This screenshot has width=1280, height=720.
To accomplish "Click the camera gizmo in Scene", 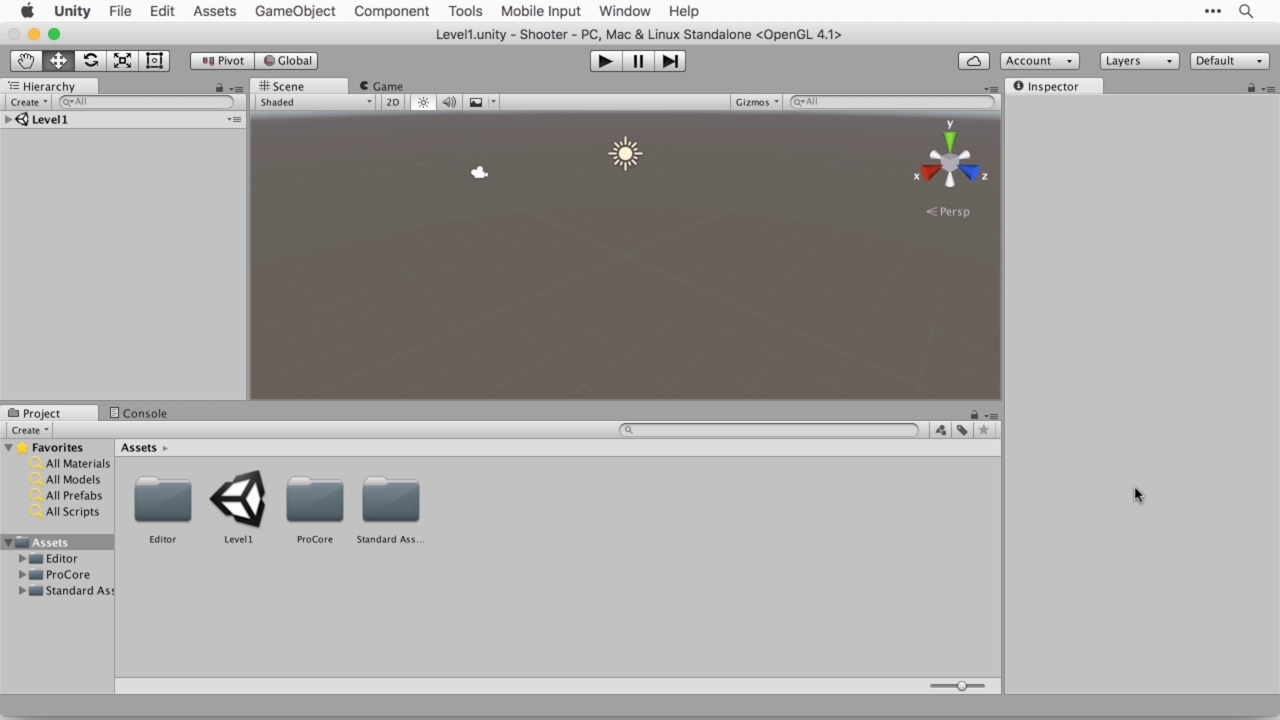I will 479,172.
